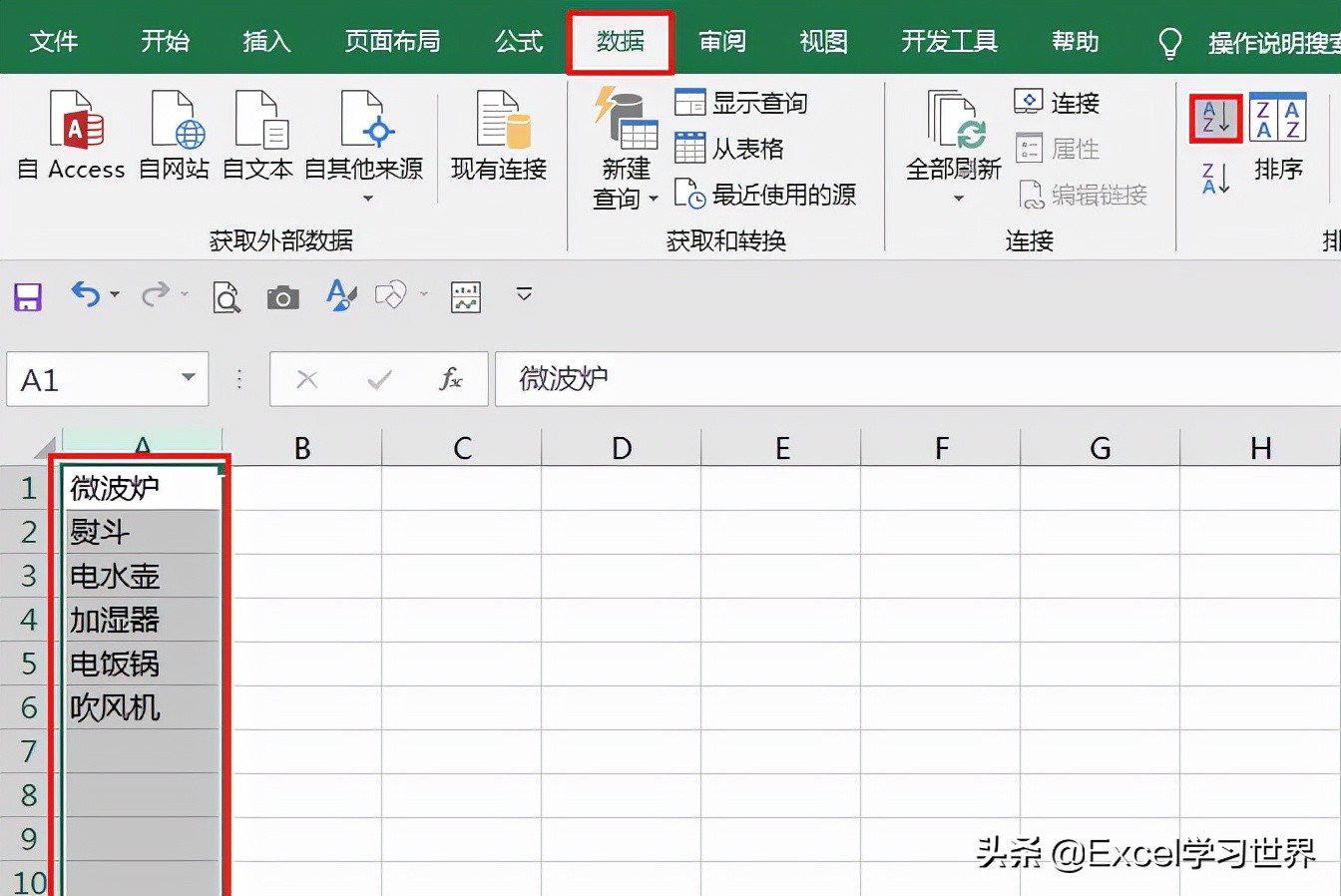
Task: Open the File (文件) tab
Action: tap(54, 41)
